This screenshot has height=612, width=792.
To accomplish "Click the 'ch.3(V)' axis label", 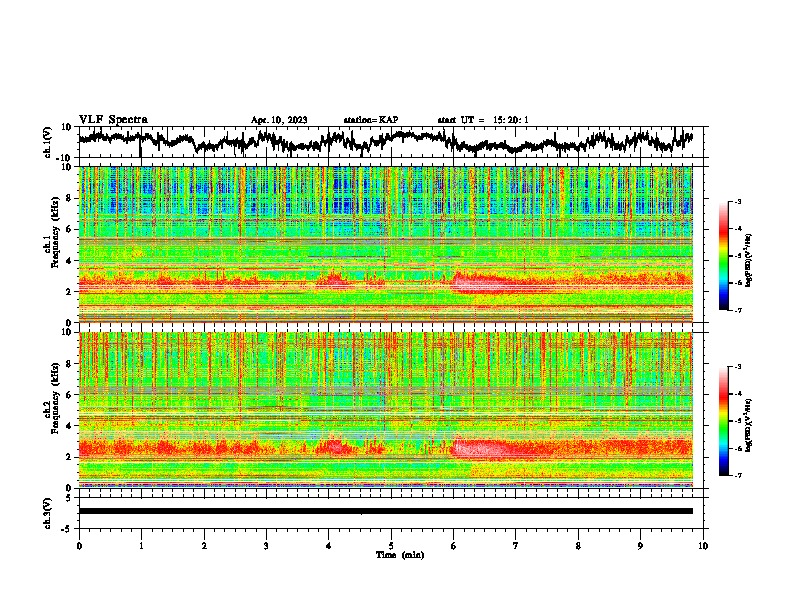I will point(48,513).
